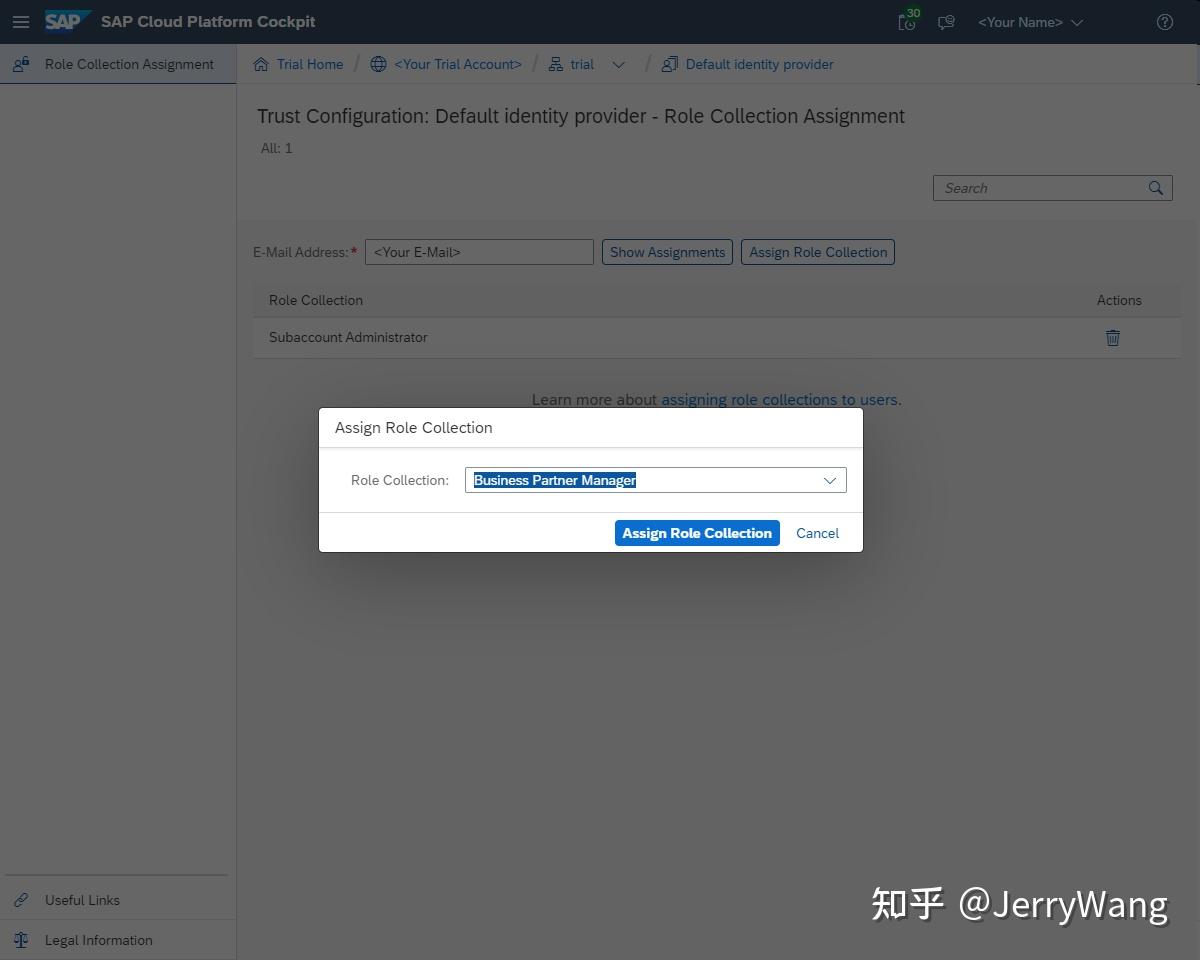Click Show Assignments button
The image size is (1200, 960).
pyautogui.click(x=667, y=252)
